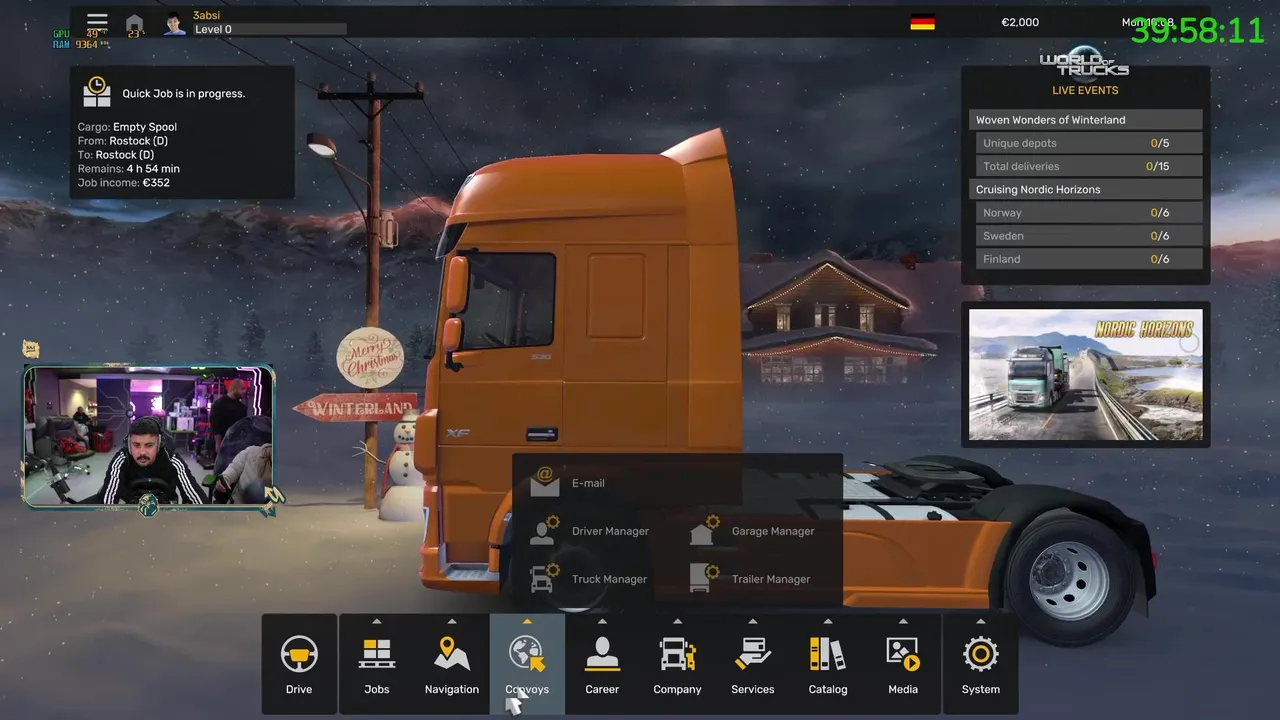Click the Quick Job clock icon

click(x=97, y=92)
